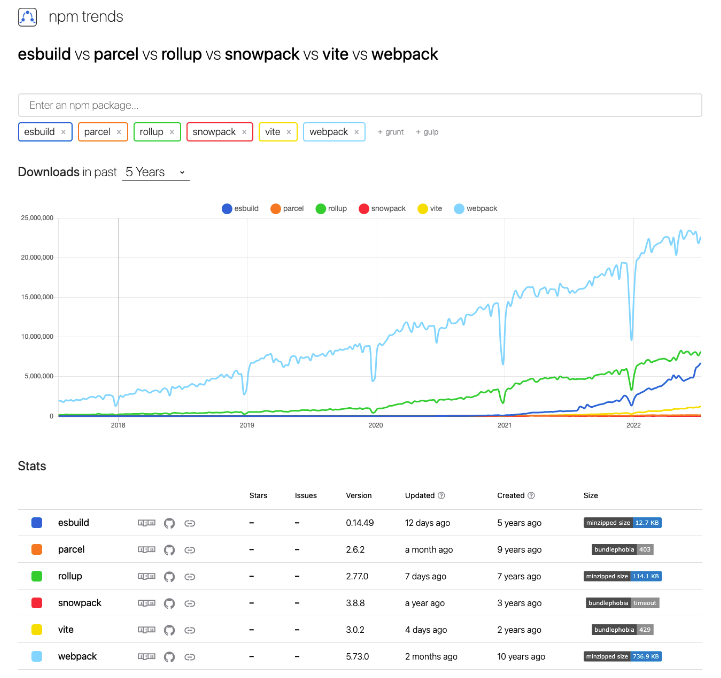Remove esbuild tag with its x

click(63, 132)
